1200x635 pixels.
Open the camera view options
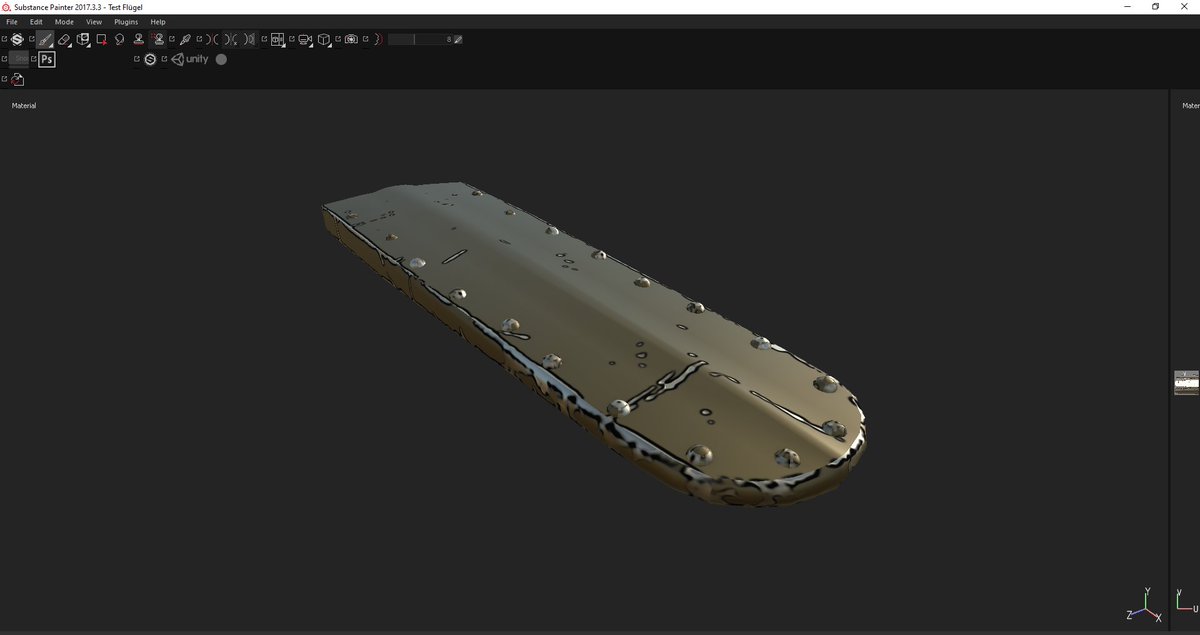pos(305,39)
